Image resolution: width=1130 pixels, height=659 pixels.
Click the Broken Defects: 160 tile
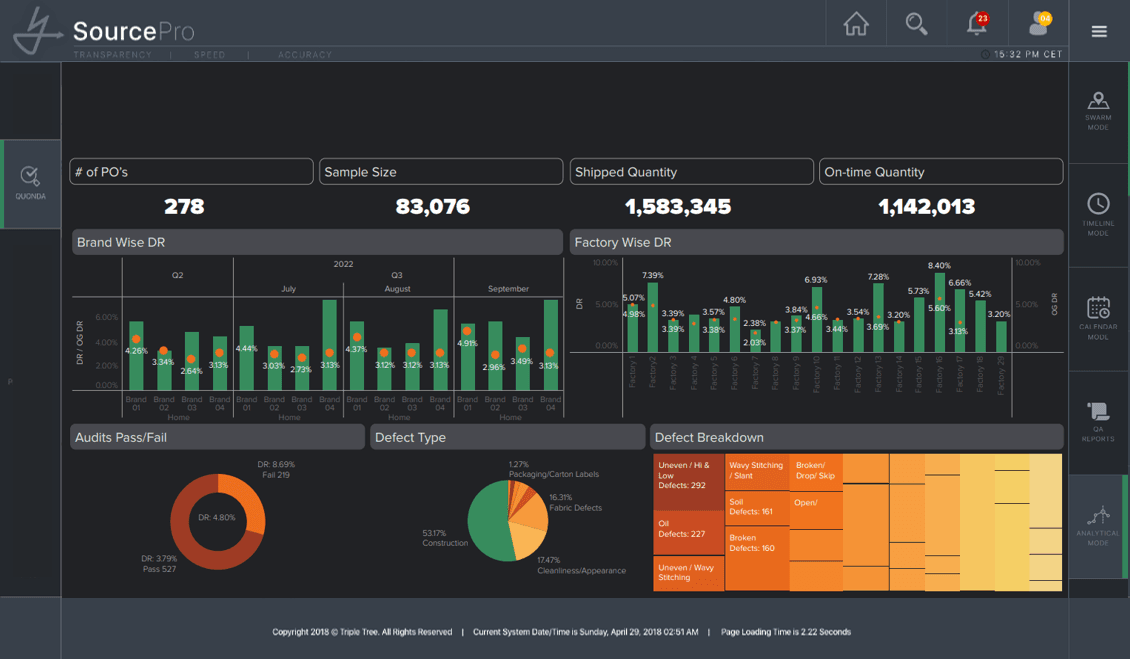click(x=757, y=560)
